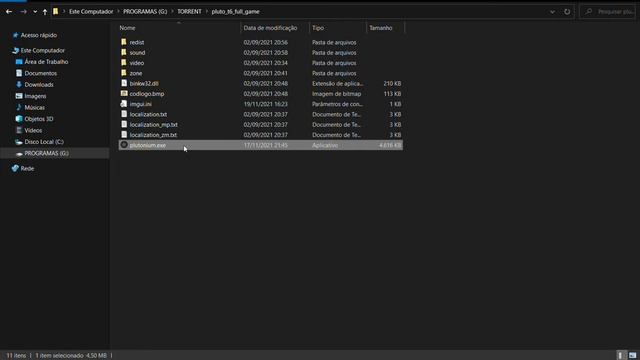Screen dimensions: 640x360
Task: Sort by Tamanho column header
Action: tap(380, 28)
